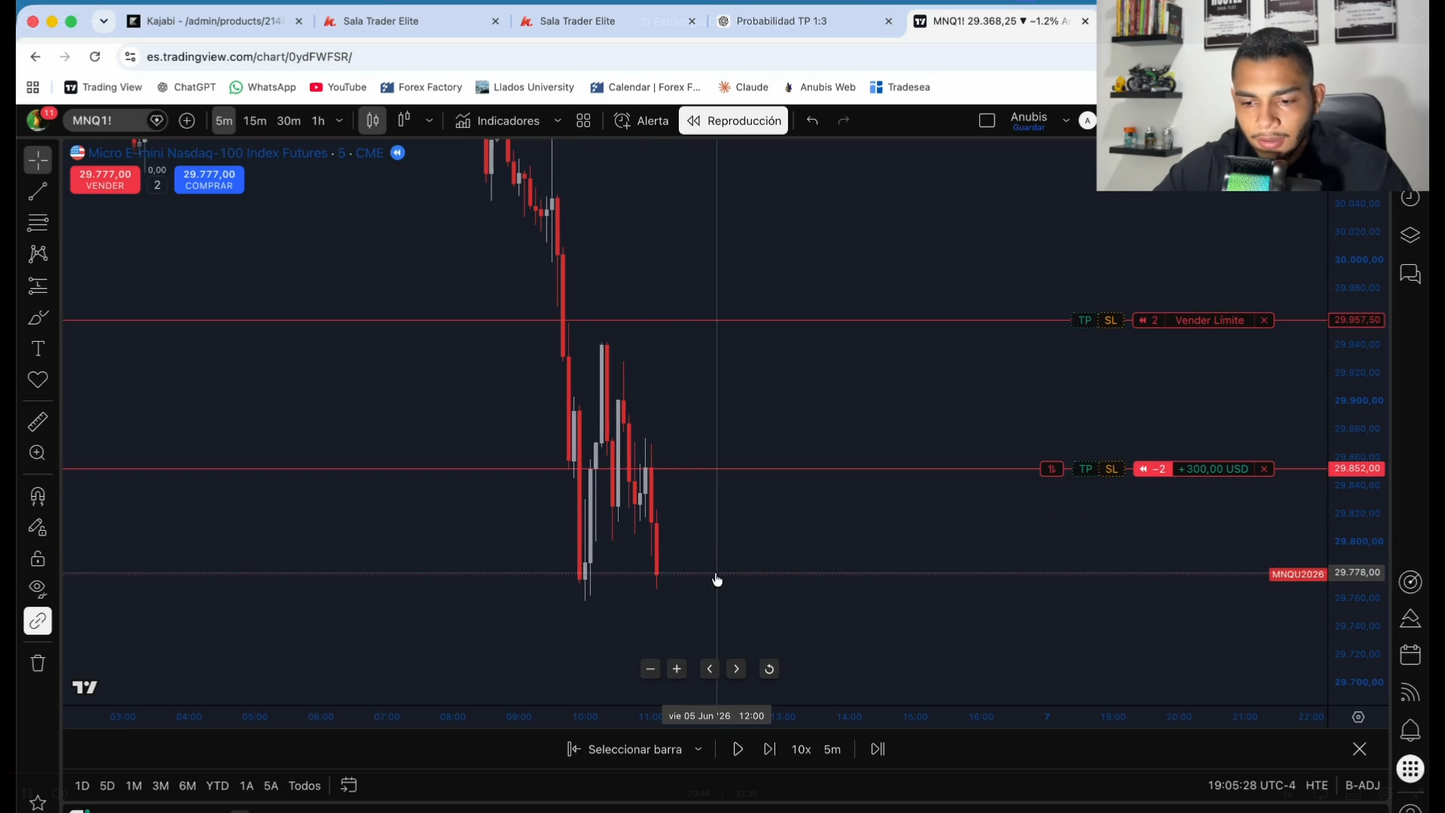Open the forecasting and measurement tools
This screenshot has height=813, width=1445.
(x=38, y=286)
